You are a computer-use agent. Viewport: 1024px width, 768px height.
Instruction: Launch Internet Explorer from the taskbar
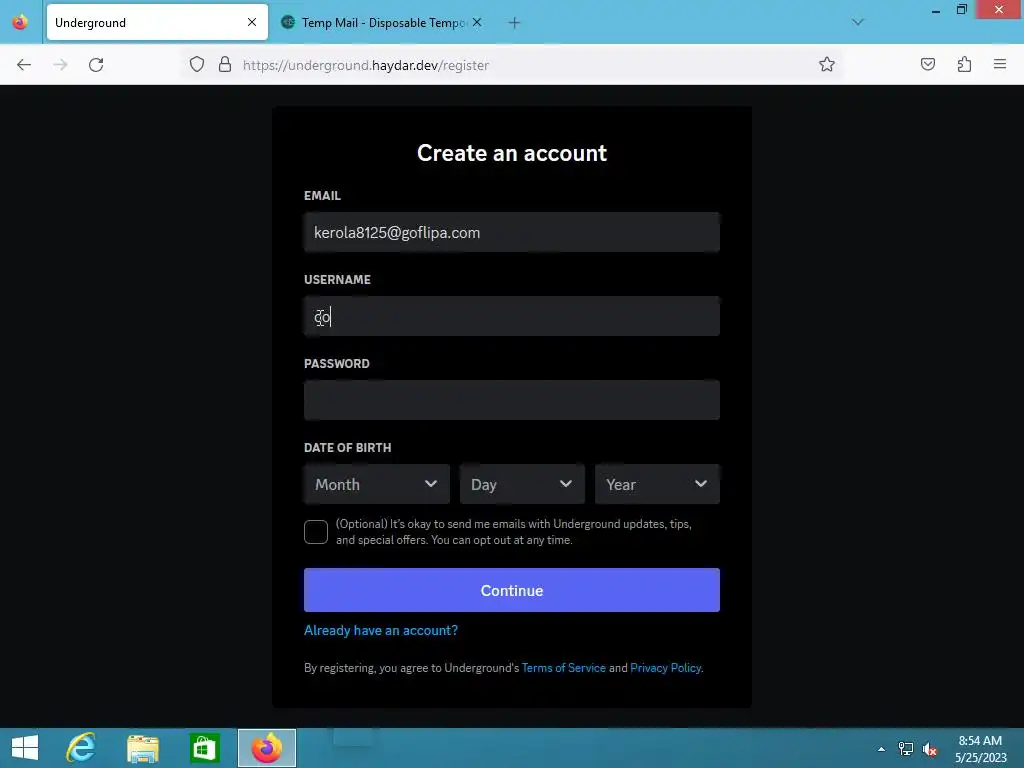click(81, 748)
